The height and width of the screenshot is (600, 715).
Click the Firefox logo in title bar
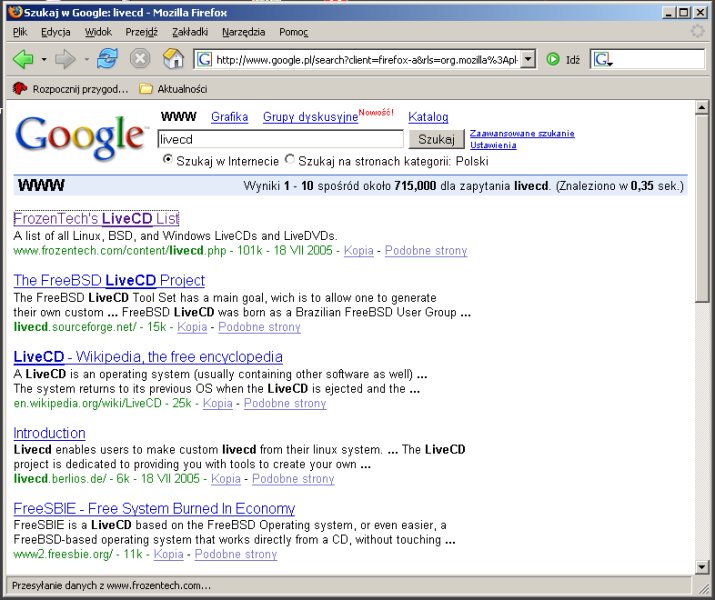[x=15, y=11]
